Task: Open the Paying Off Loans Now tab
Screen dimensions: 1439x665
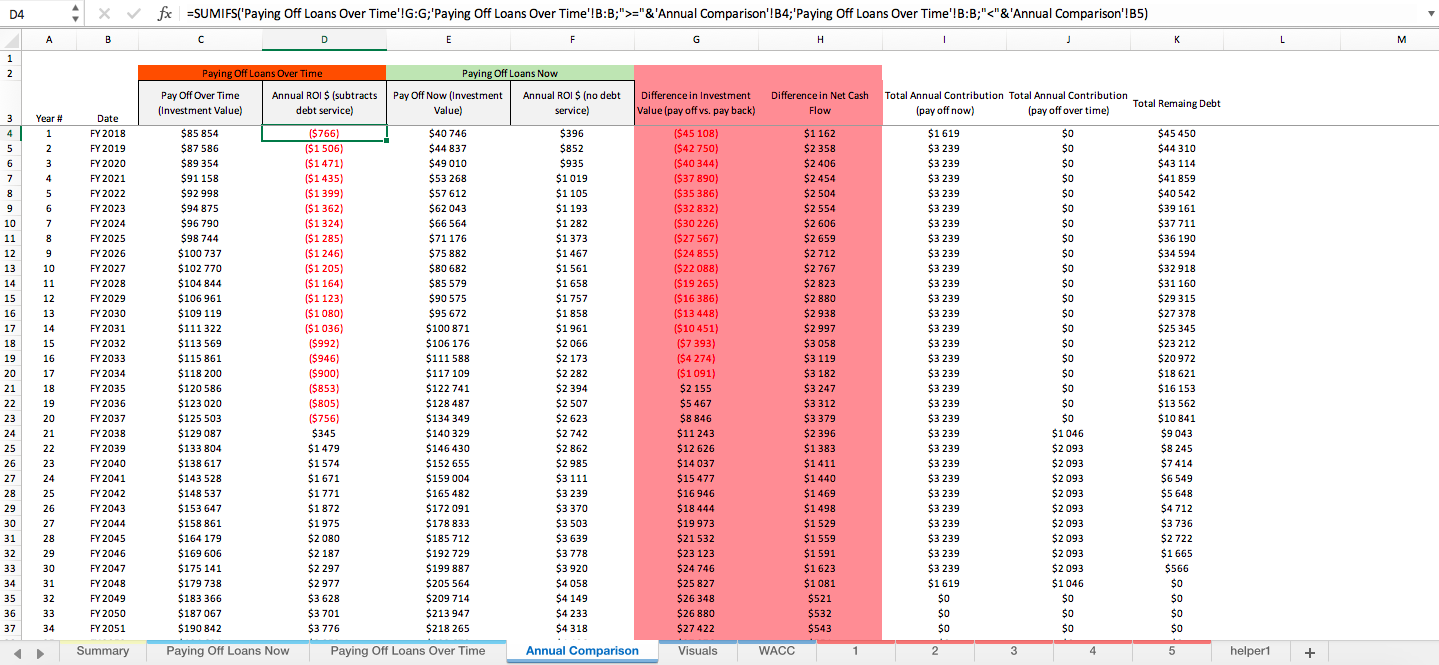Action: (x=228, y=651)
